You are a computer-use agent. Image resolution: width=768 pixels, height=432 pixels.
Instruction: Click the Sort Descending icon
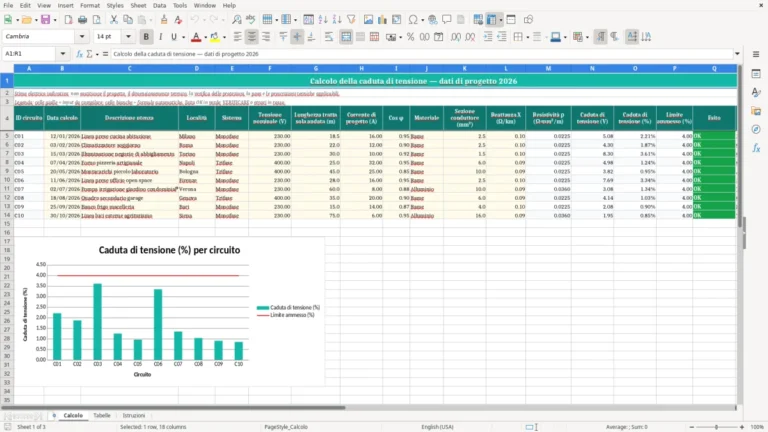click(x=337, y=20)
